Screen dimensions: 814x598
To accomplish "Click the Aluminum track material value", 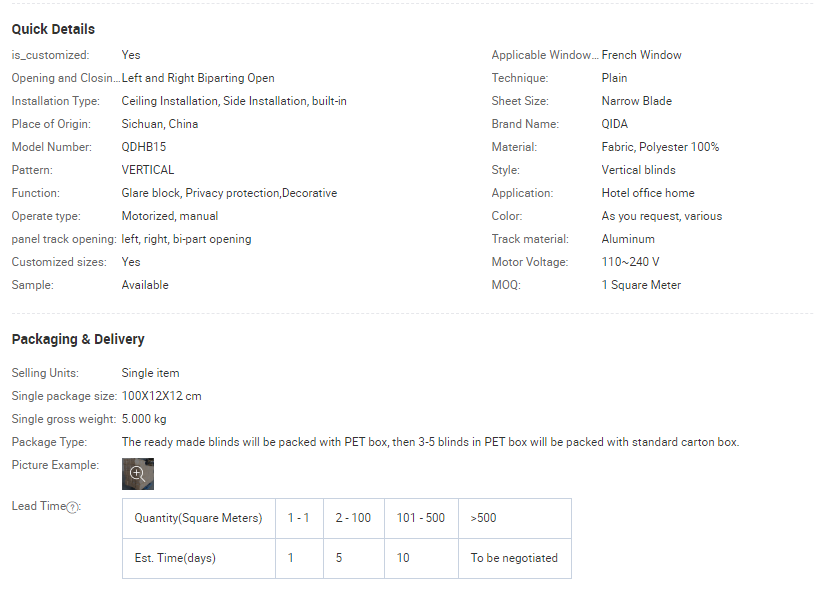I will (x=628, y=239).
